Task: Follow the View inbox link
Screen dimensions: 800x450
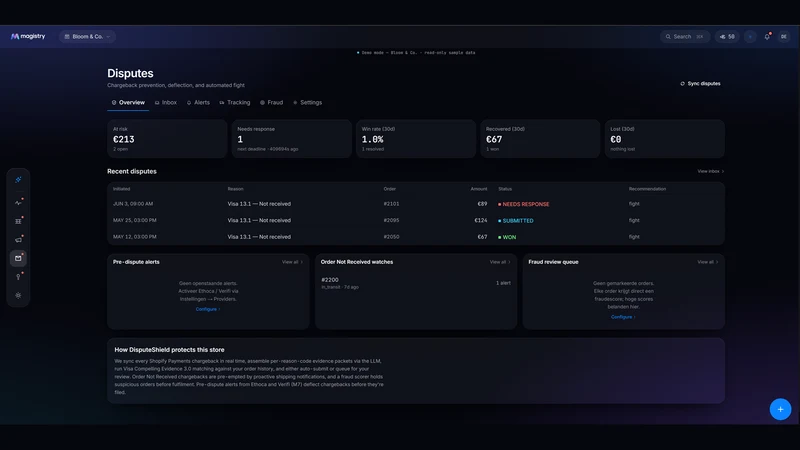Action: coord(710,171)
